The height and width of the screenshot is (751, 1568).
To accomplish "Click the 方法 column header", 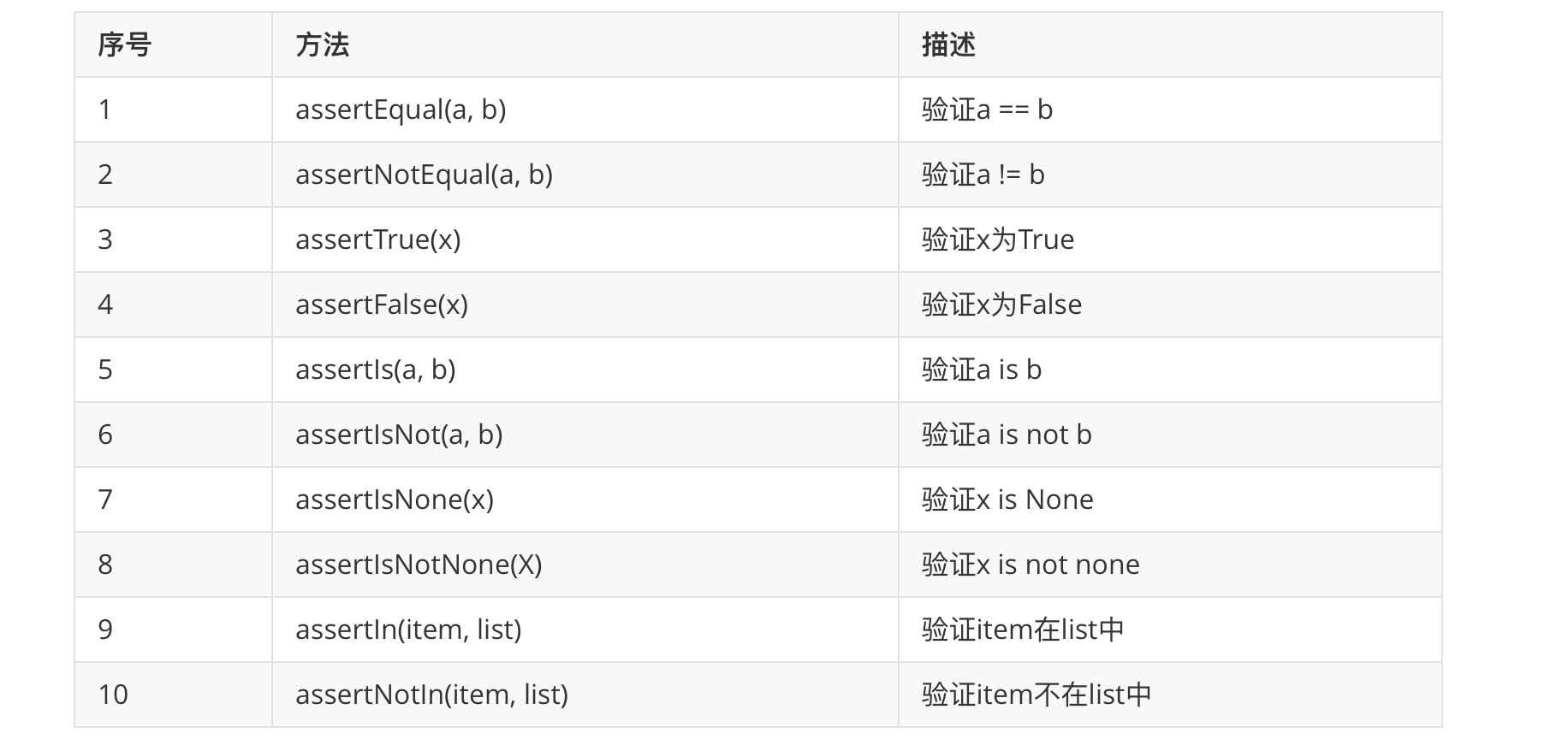I will 323,44.
